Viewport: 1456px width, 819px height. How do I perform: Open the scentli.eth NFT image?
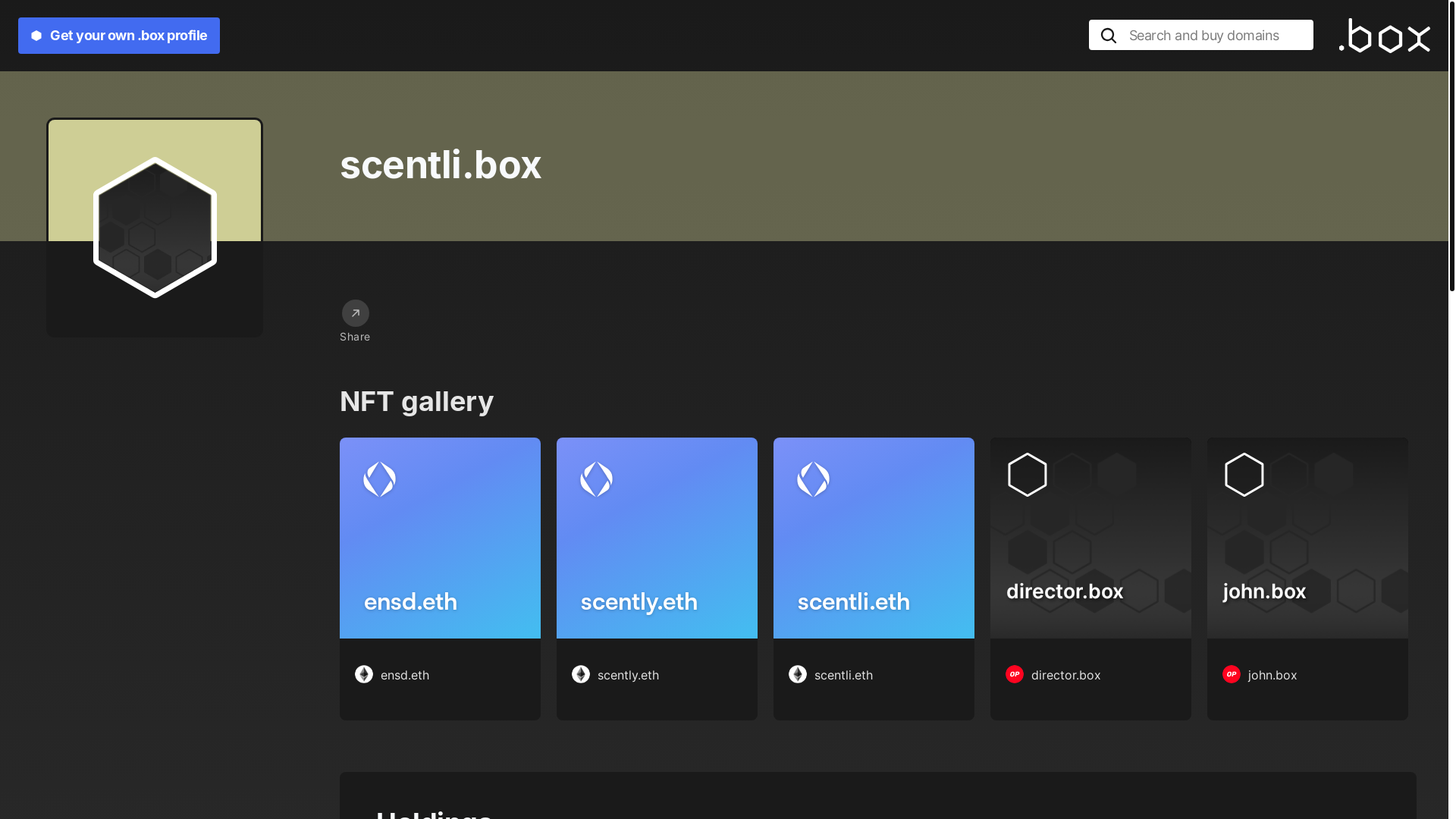874,538
